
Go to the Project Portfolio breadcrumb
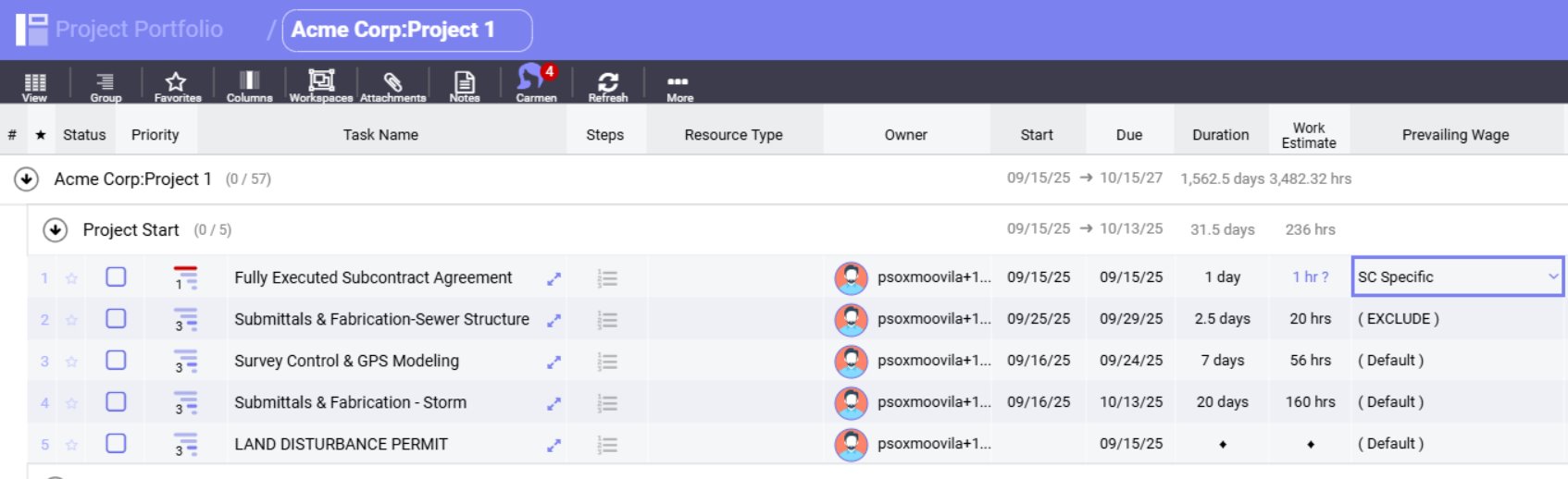click(139, 30)
